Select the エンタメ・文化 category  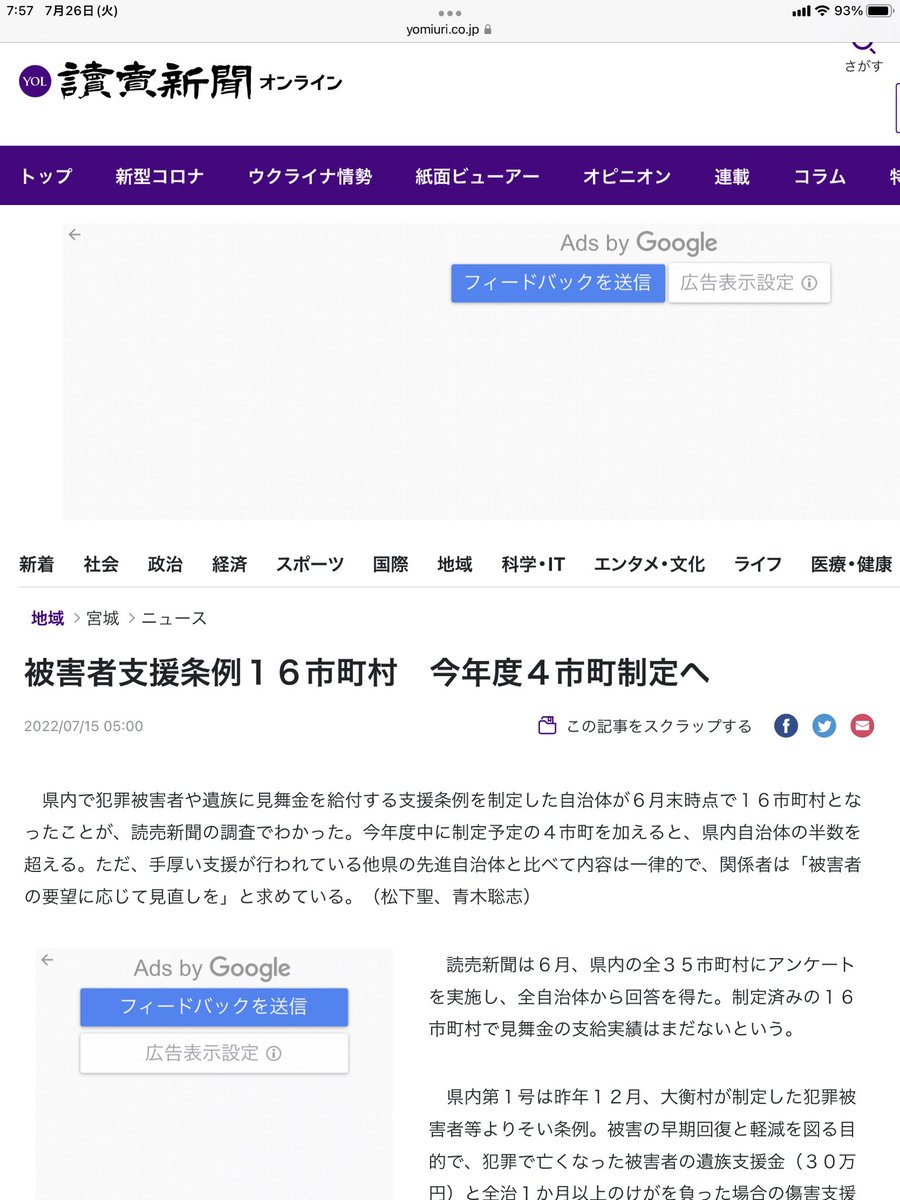tap(649, 564)
